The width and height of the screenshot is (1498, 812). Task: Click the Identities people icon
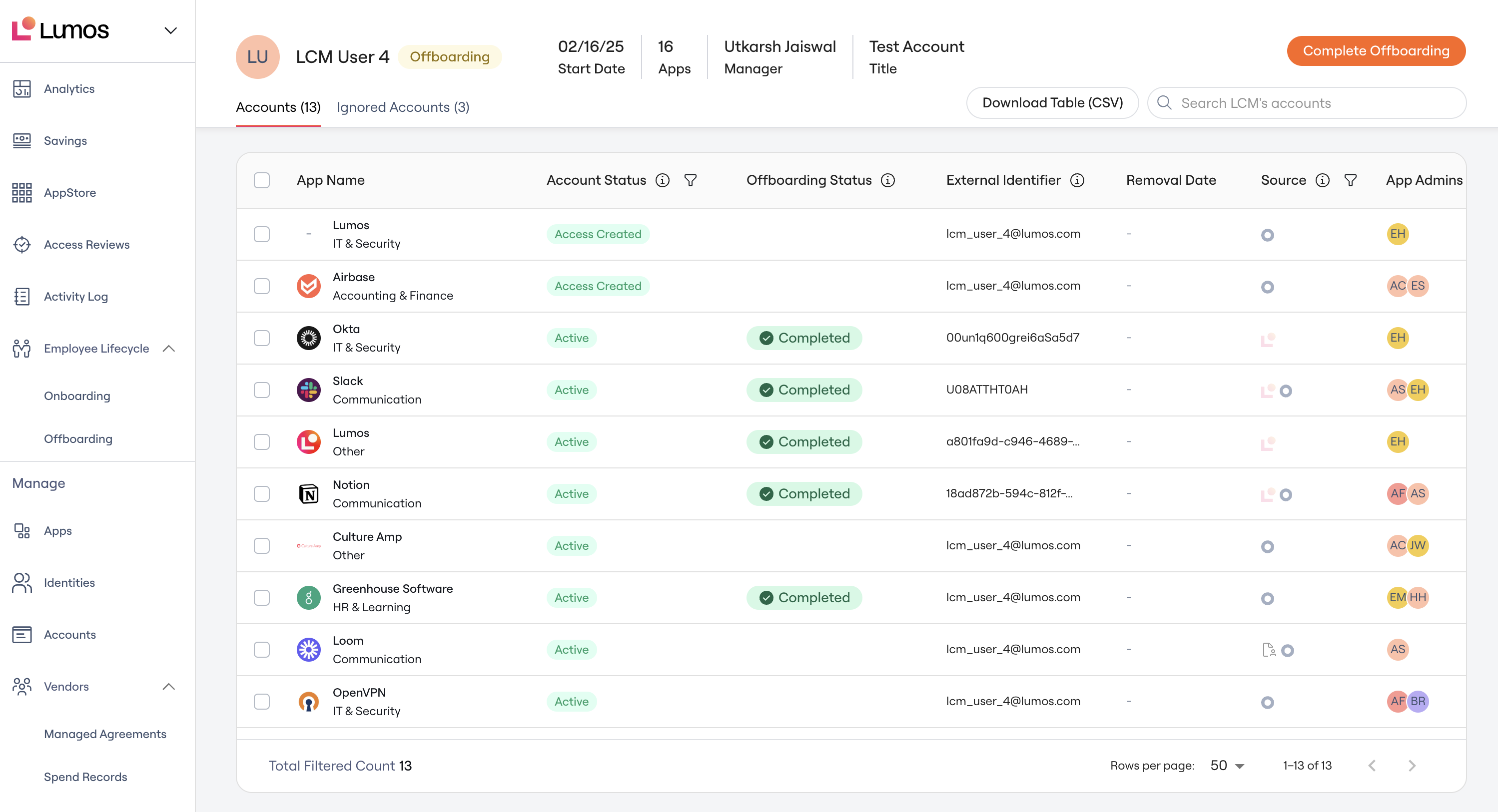coord(21,582)
